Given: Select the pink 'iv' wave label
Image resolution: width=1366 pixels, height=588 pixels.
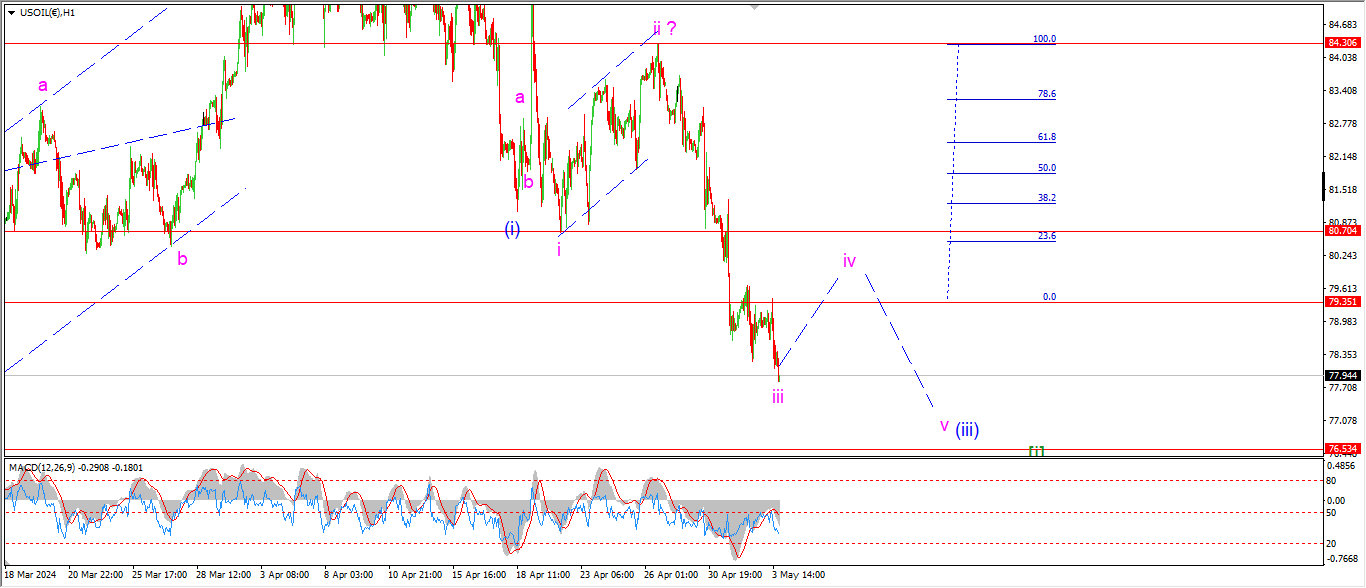Looking at the screenshot, I should pyautogui.click(x=849, y=261).
